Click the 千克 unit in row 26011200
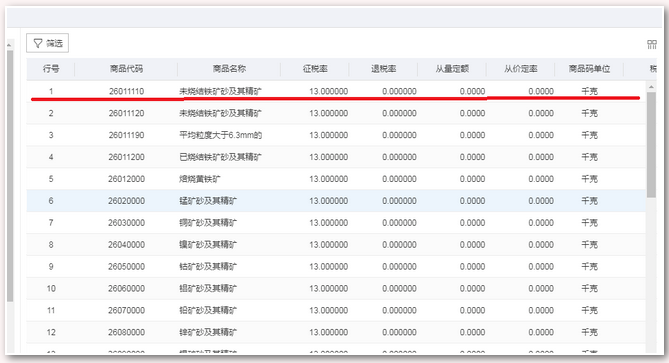Image resolution: width=669 pixels, height=363 pixels. pyautogui.click(x=589, y=157)
